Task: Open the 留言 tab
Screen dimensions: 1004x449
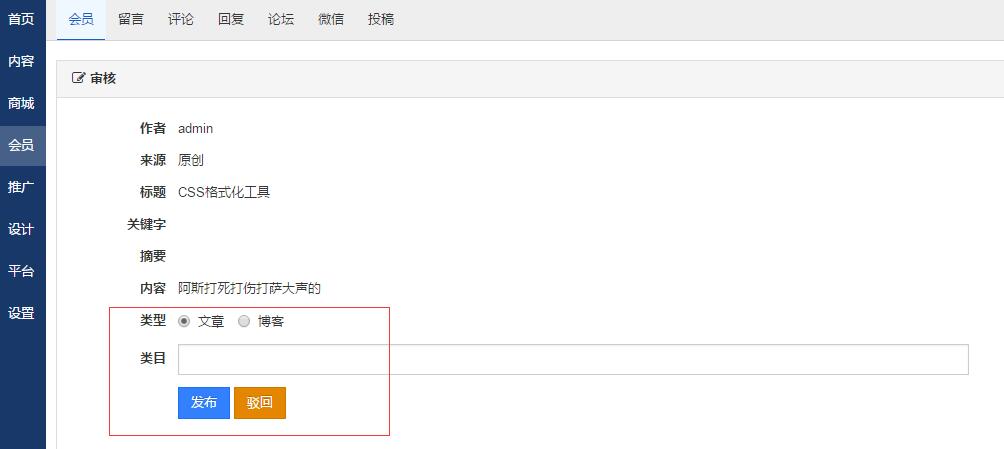Action: point(131,19)
